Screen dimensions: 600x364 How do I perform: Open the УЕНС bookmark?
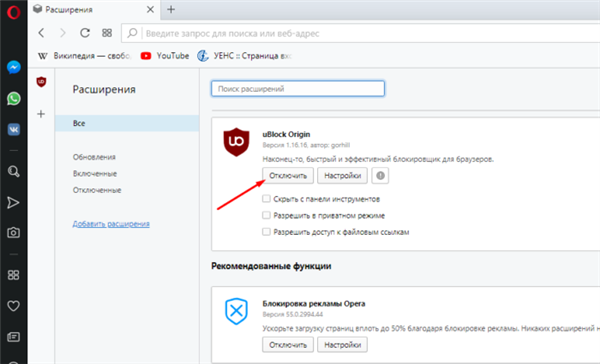[x=245, y=56]
